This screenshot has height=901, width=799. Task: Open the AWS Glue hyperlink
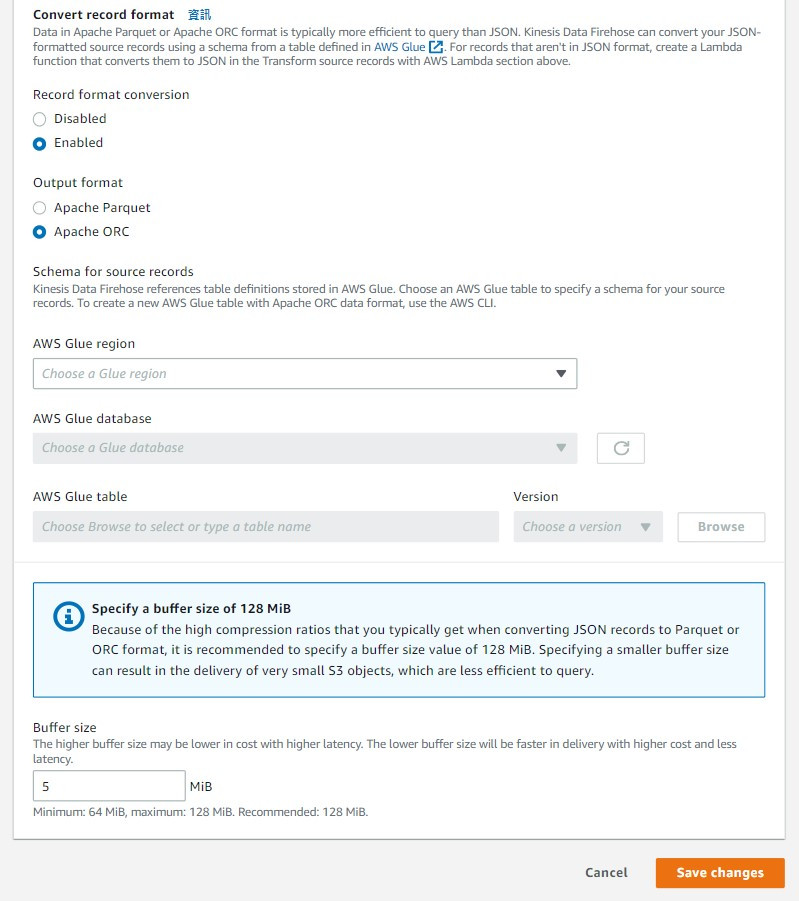[x=400, y=47]
